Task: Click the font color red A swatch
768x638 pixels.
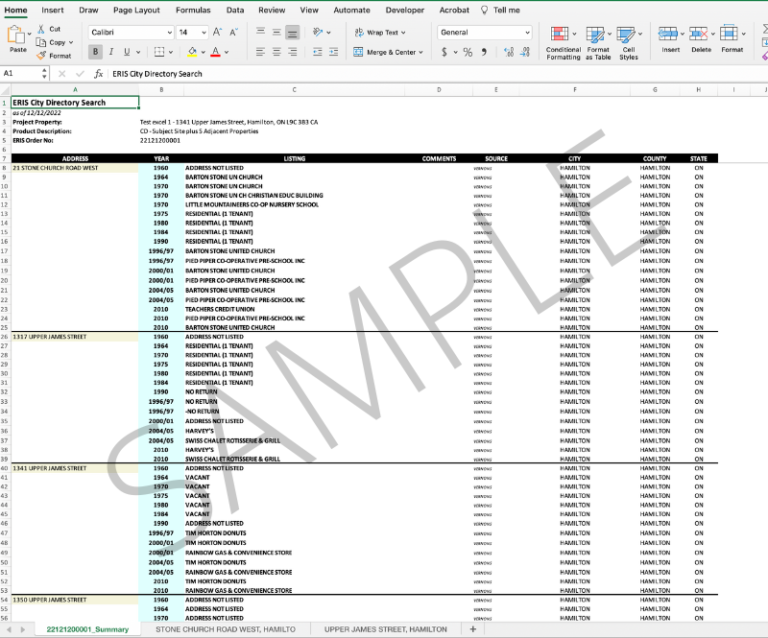Action: click(215, 52)
